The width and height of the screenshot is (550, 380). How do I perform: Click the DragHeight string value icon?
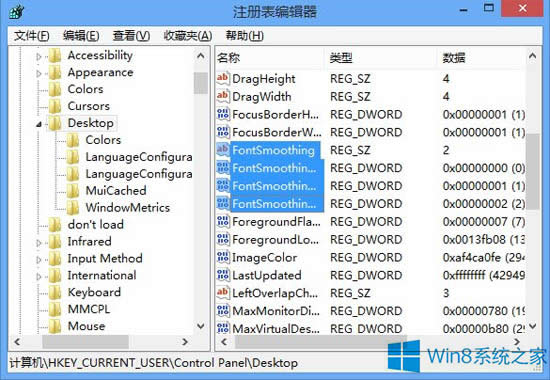tap(223, 78)
